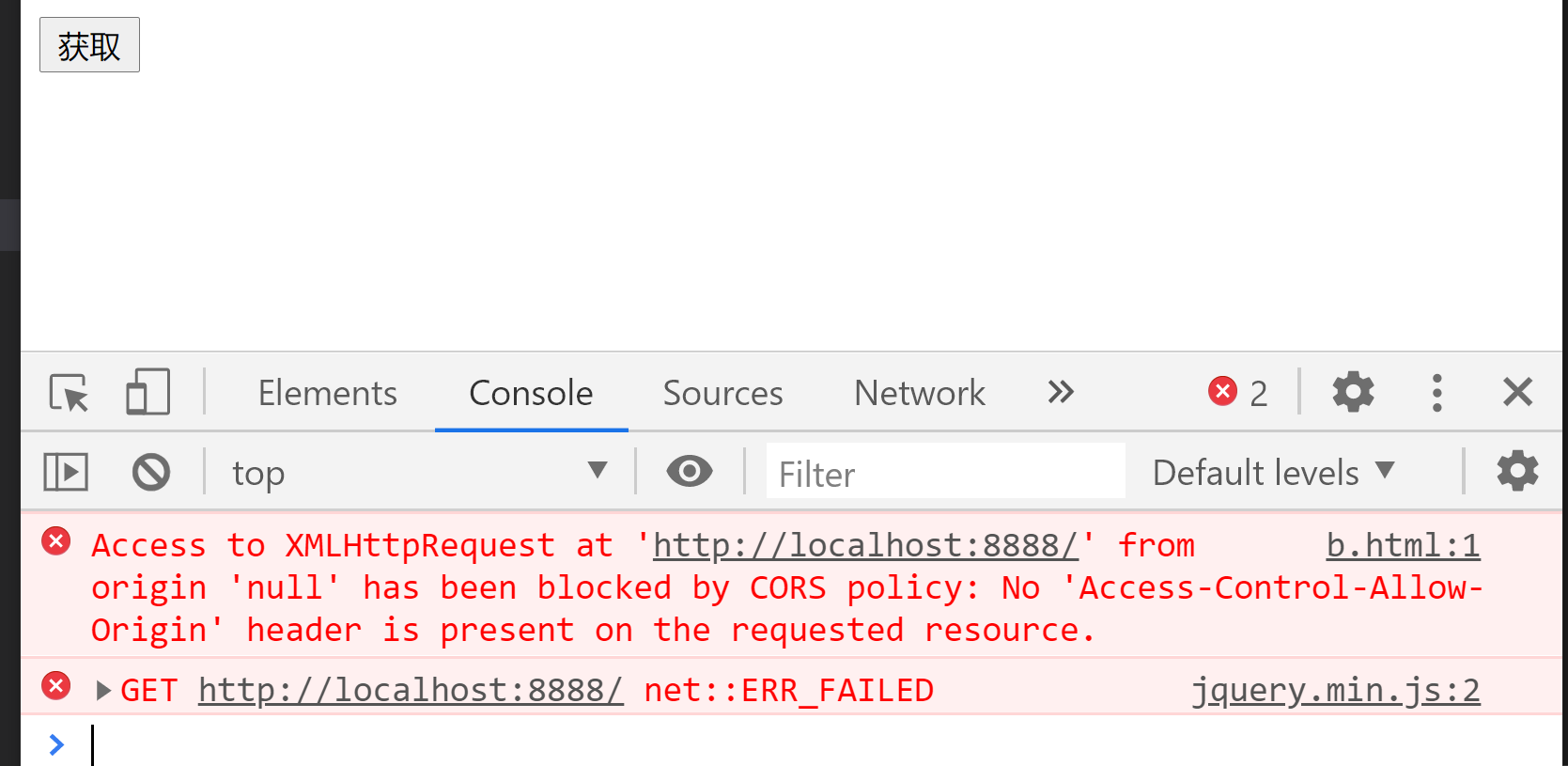Viewport: 1568px width, 766px height.
Task: Close the DevTools panel
Action: [1517, 392]
